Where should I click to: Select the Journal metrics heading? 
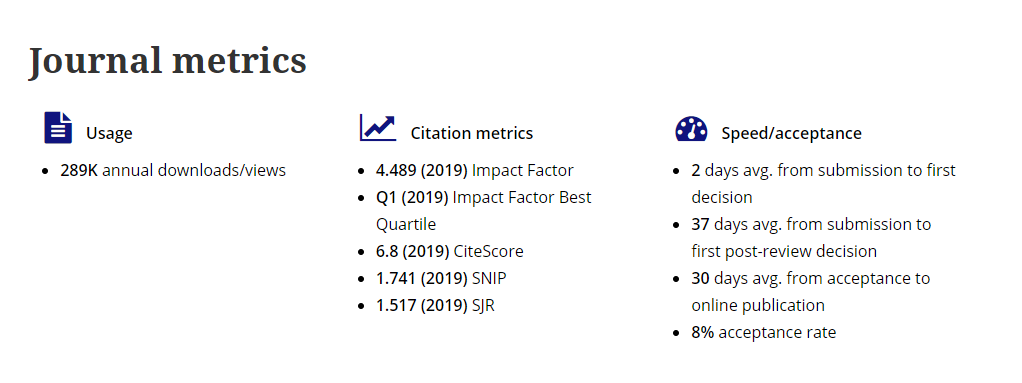pos(168,61)
